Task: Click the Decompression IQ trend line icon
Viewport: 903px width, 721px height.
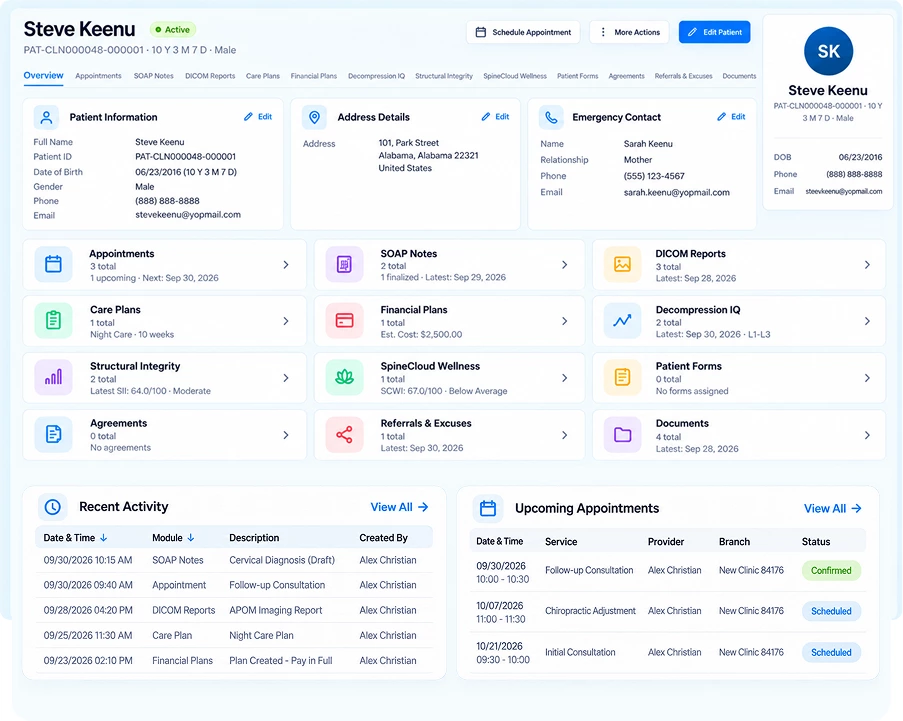Action: tap(623, 320)
